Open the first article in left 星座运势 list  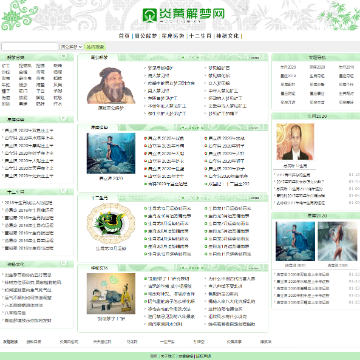[29, 131]
